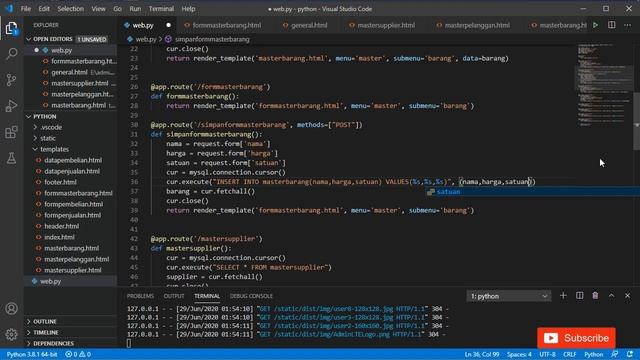Switch to the general.html editor tab

[x=309, y=25]
